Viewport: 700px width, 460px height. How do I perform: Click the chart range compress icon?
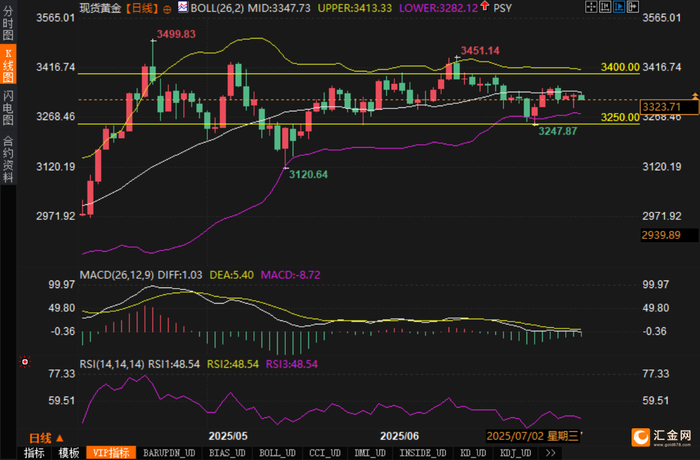pos(605,7)
